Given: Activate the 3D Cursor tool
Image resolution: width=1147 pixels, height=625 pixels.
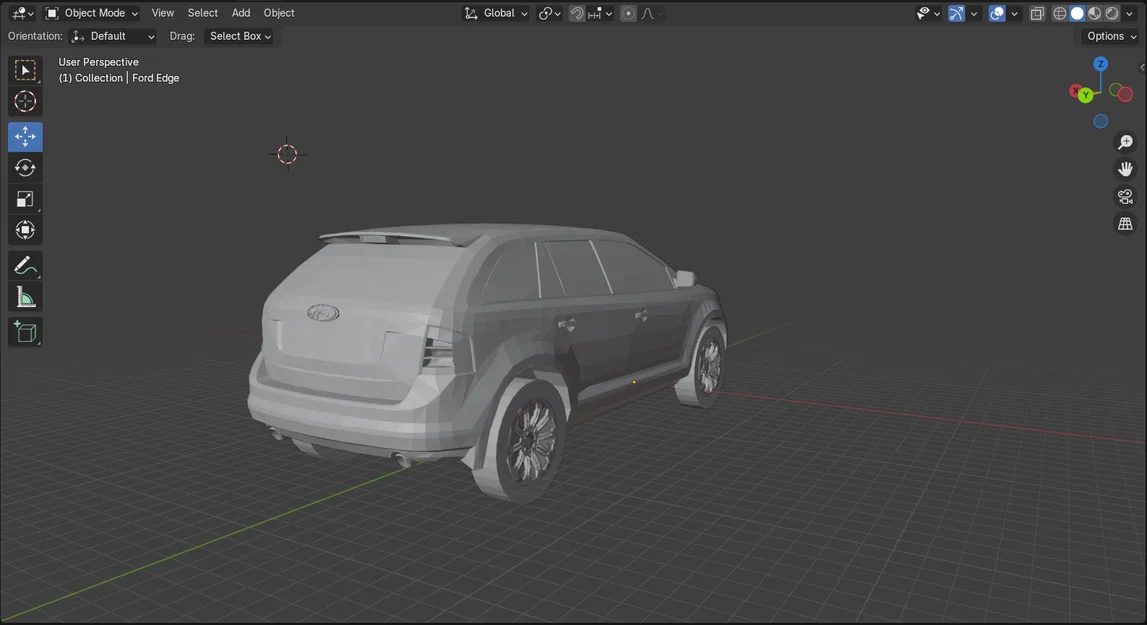Looking at the screenshot, I should tap(24, 100).
